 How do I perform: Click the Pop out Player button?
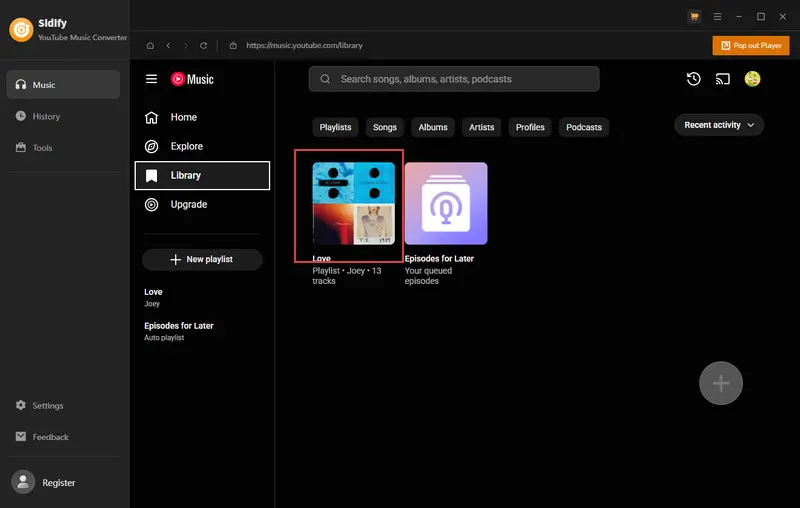[x=751, y=45]
